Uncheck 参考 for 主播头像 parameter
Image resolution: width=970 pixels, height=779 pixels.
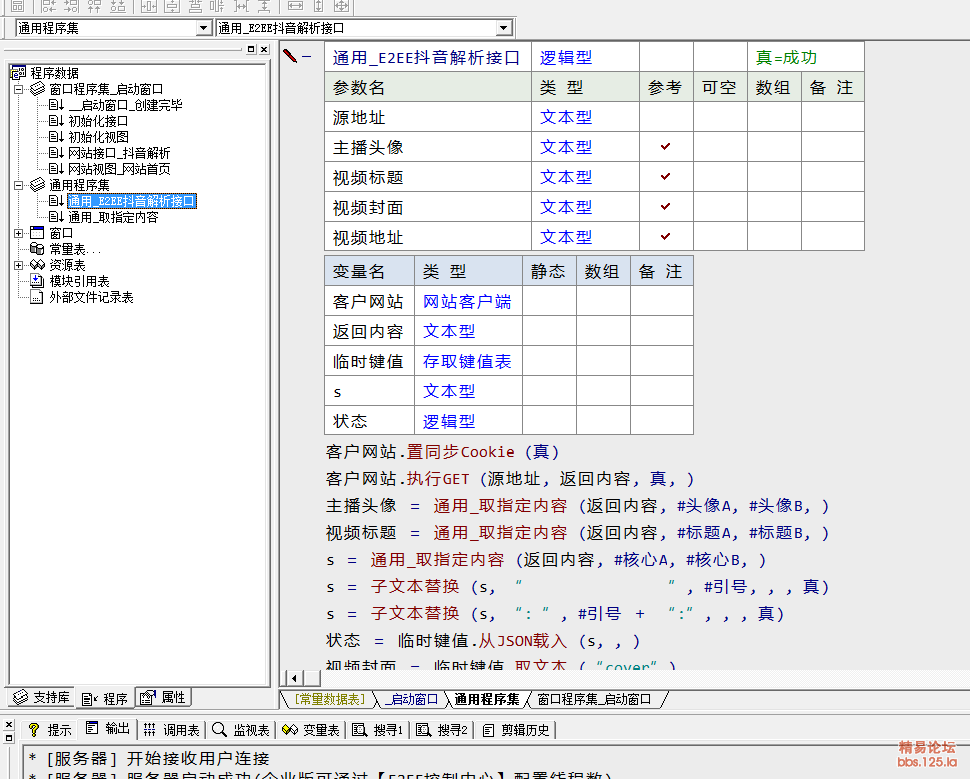(666, 147)
